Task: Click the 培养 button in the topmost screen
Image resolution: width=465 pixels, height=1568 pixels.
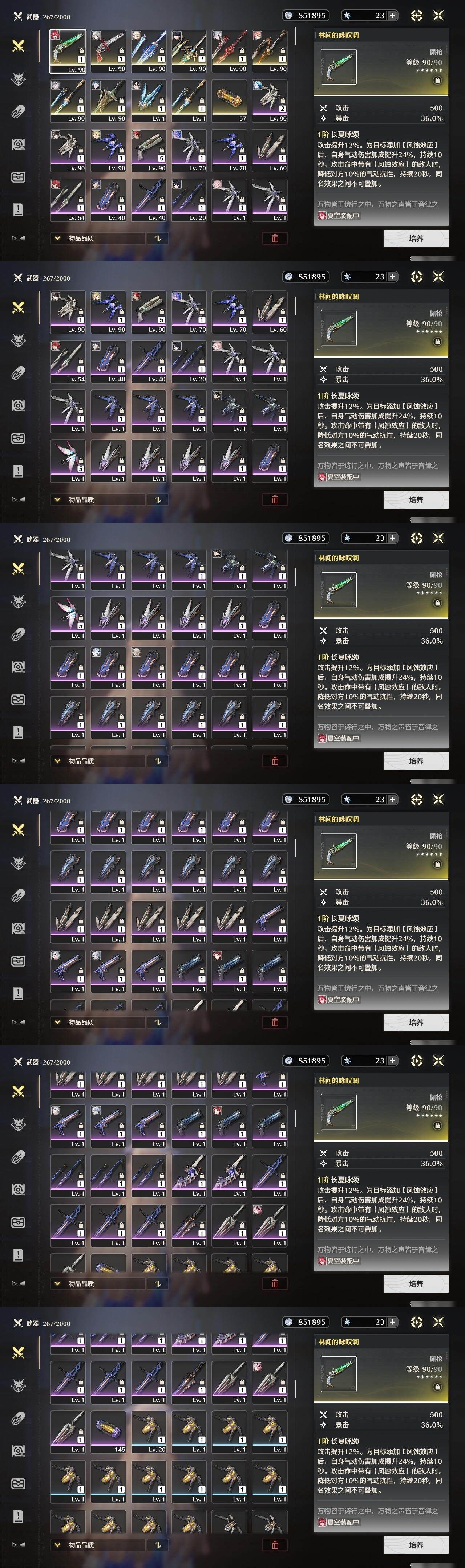Action: pos(416,238)
